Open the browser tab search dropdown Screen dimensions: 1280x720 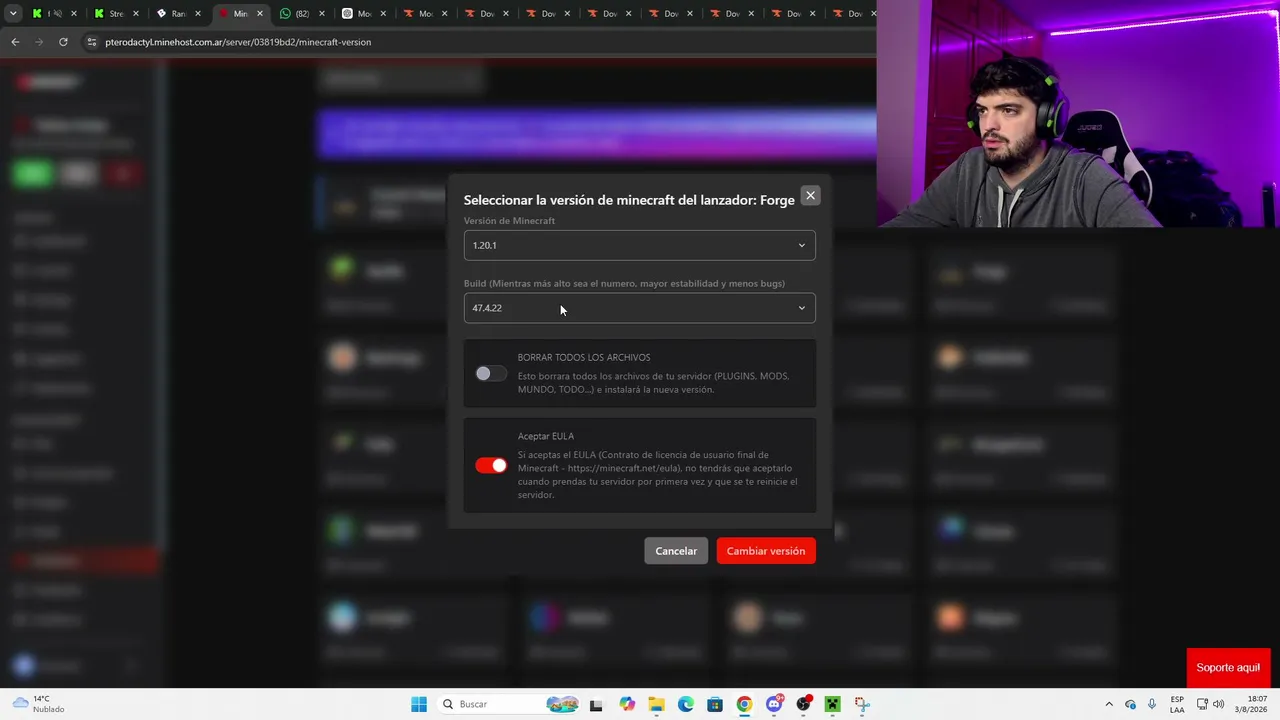[x=13, y=14]
